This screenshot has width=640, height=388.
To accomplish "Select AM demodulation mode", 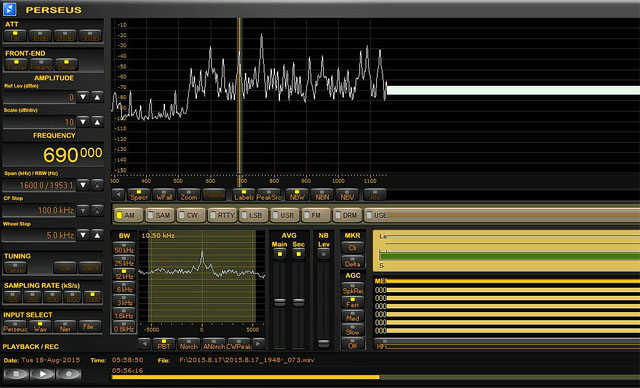I will 128,215.
